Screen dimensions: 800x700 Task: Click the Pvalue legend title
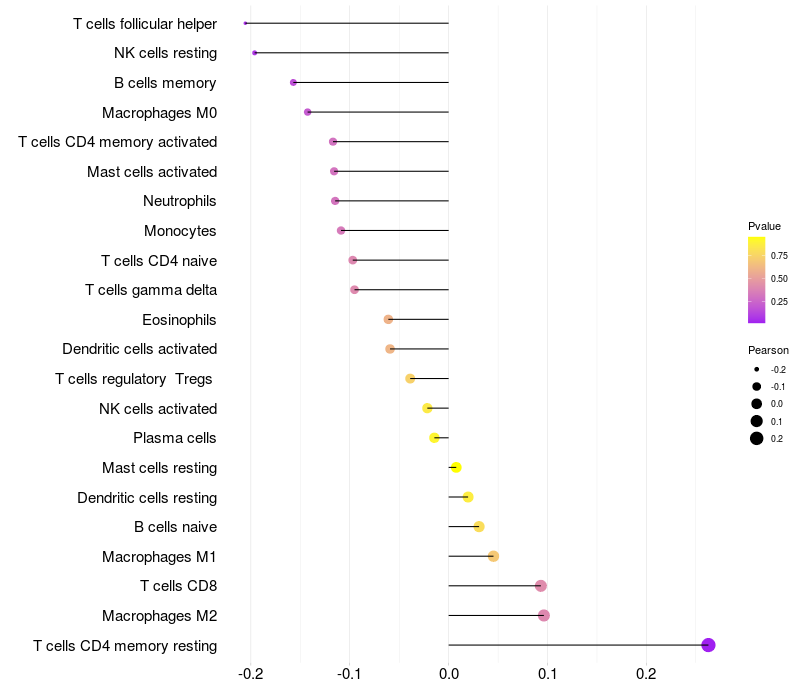tap(764, 226)
